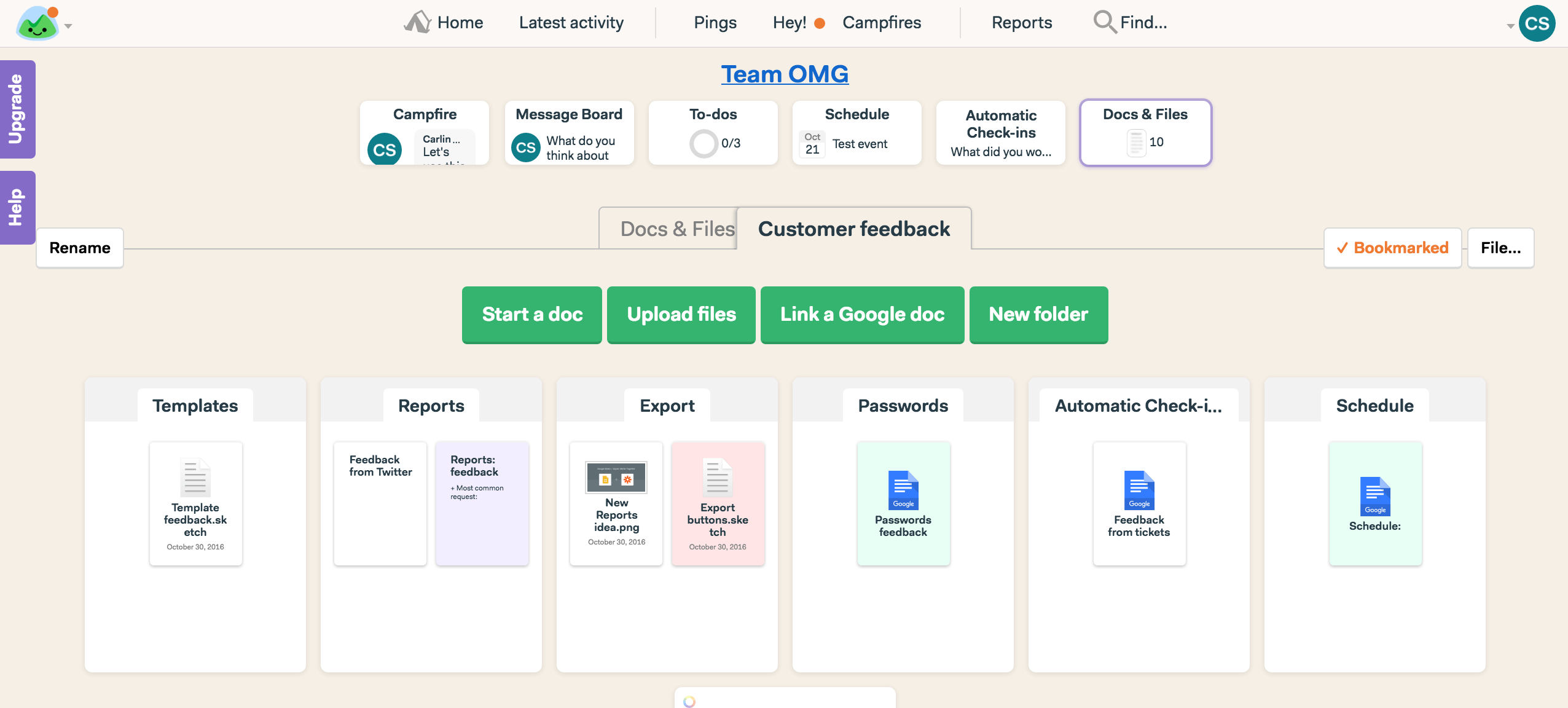This screenshot has height=708, width=1568.
Task: Click the CS avatar on the Campfire card
Action: point(383,149)
